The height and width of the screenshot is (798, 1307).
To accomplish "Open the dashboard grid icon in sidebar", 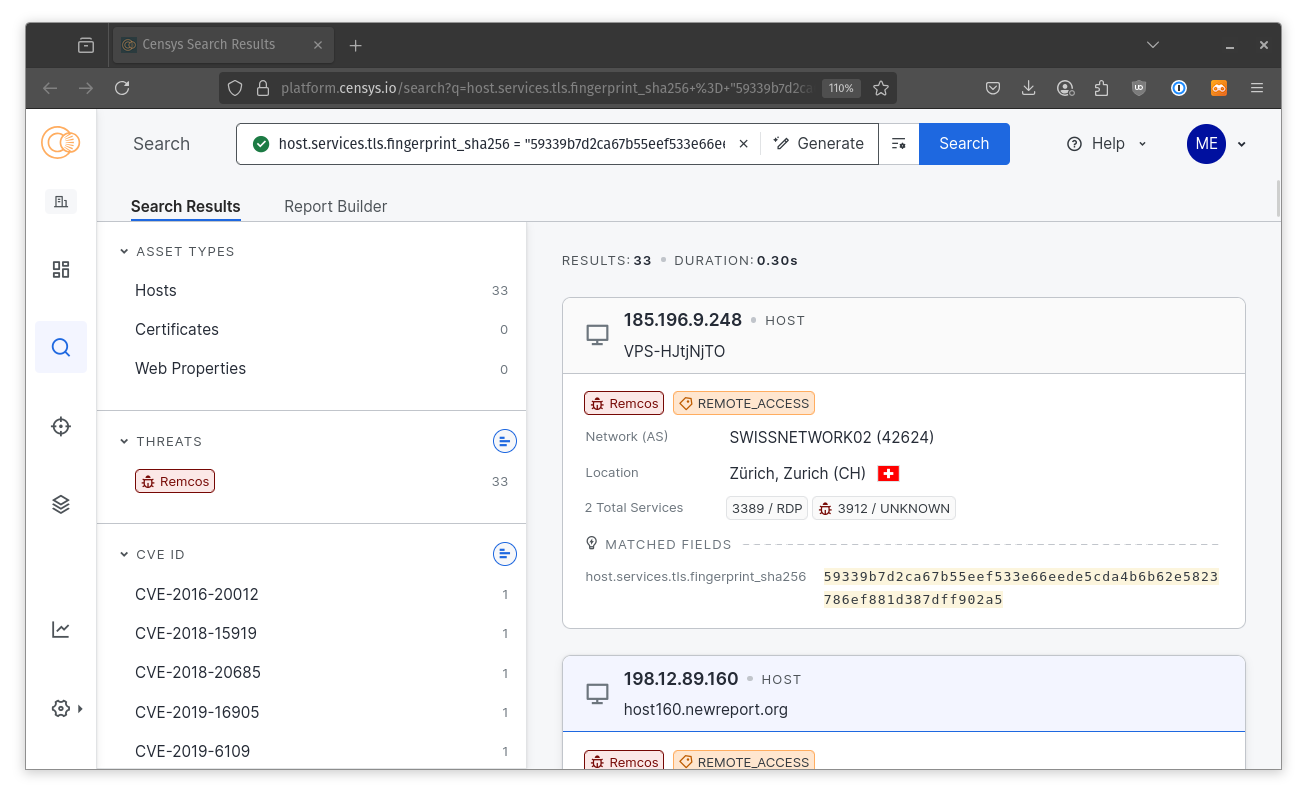I will tap(61, 269).
